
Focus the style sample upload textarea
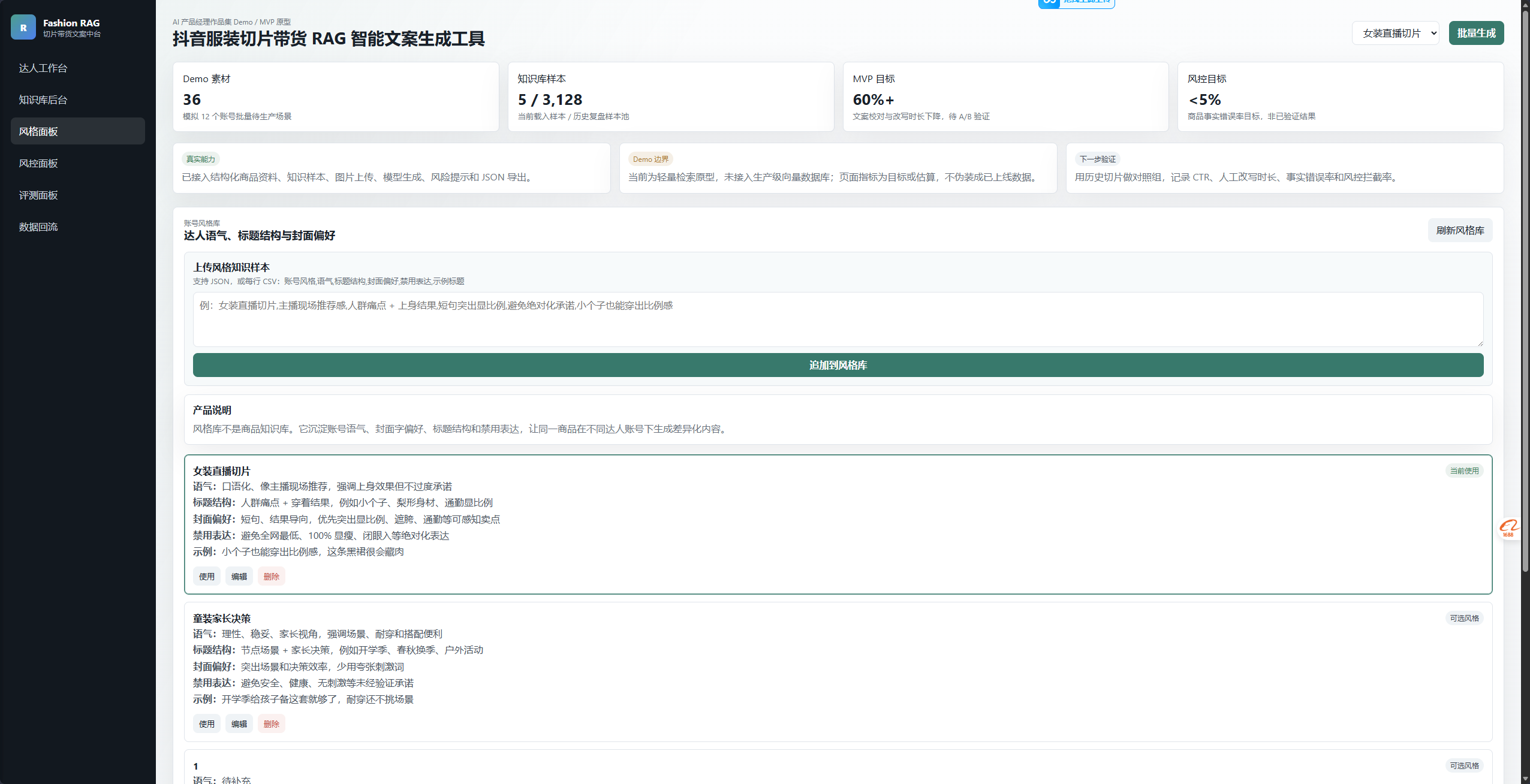[838, 319]
